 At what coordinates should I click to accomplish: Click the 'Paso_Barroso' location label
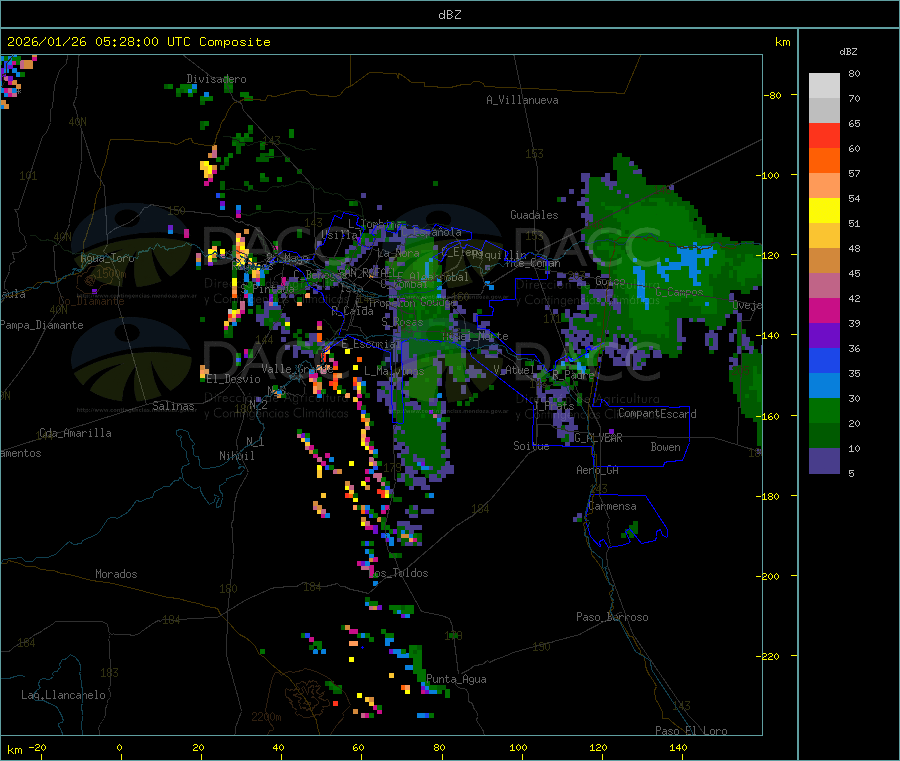click(x=612, y=618)
